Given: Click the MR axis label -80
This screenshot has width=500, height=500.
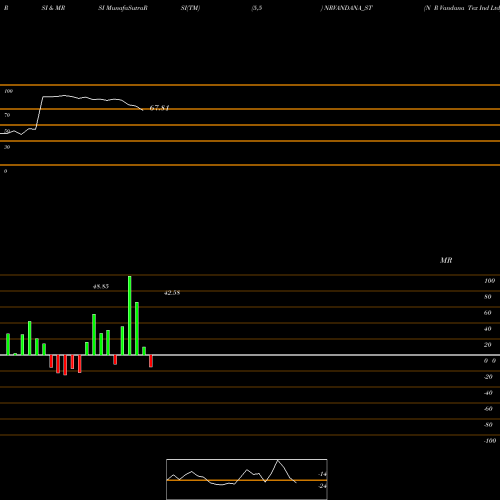Looking at the screenshot, I should click(488, 425).
